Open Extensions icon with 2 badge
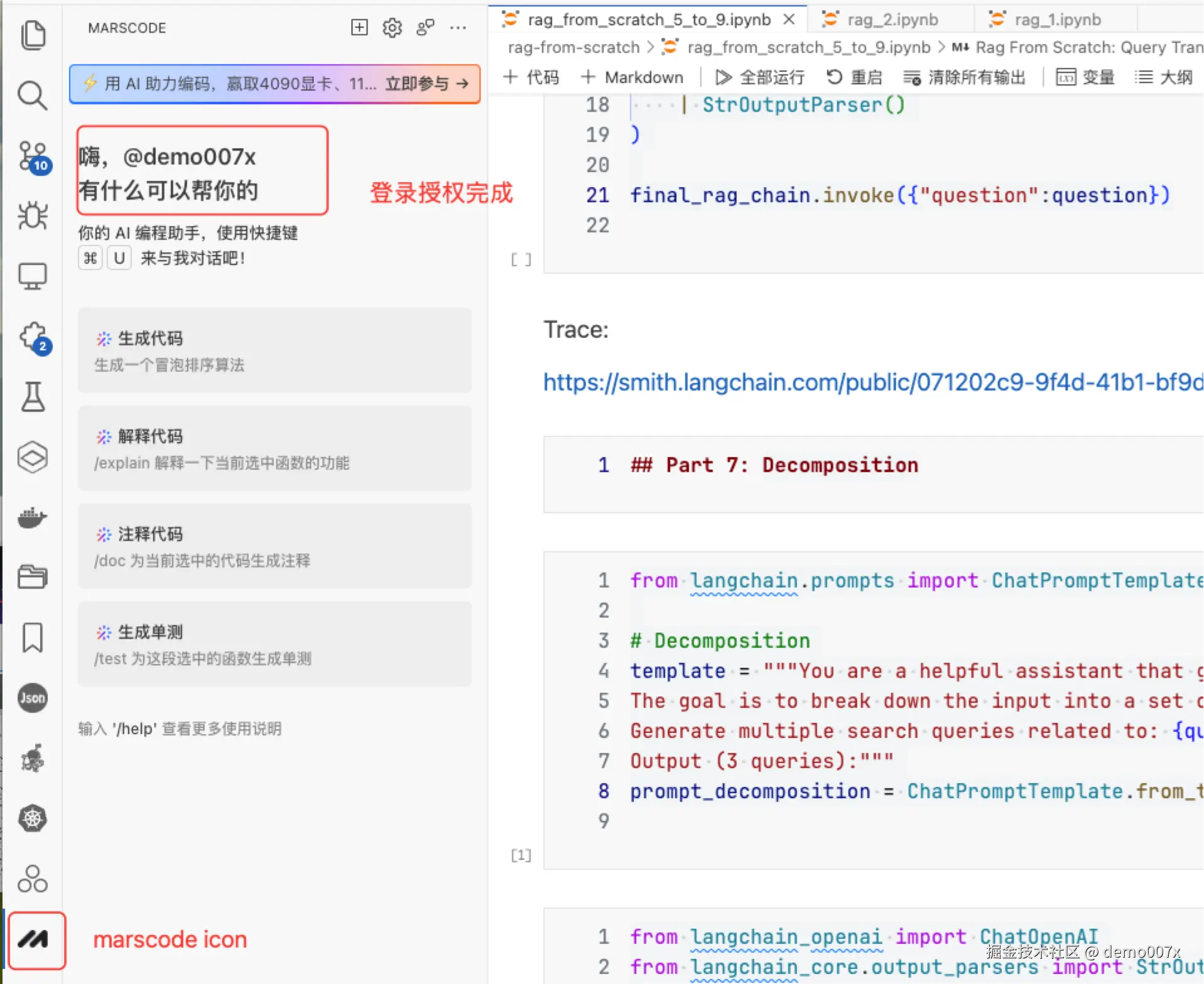This screenshot has height=984, width=1204. click(35, 338)
